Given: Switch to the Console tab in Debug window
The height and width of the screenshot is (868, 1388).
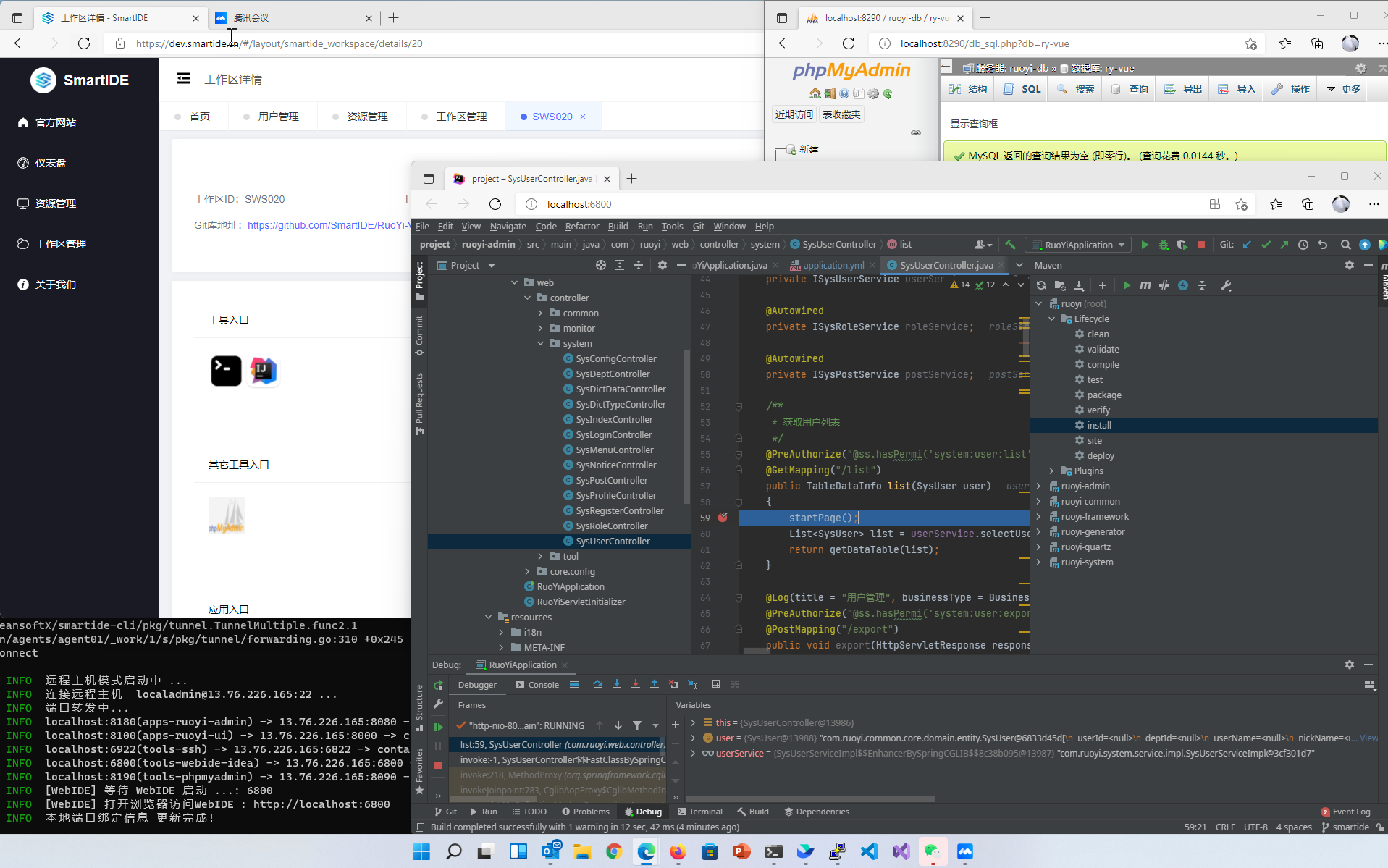Looking at the screenshot, I should coord(542,684).
